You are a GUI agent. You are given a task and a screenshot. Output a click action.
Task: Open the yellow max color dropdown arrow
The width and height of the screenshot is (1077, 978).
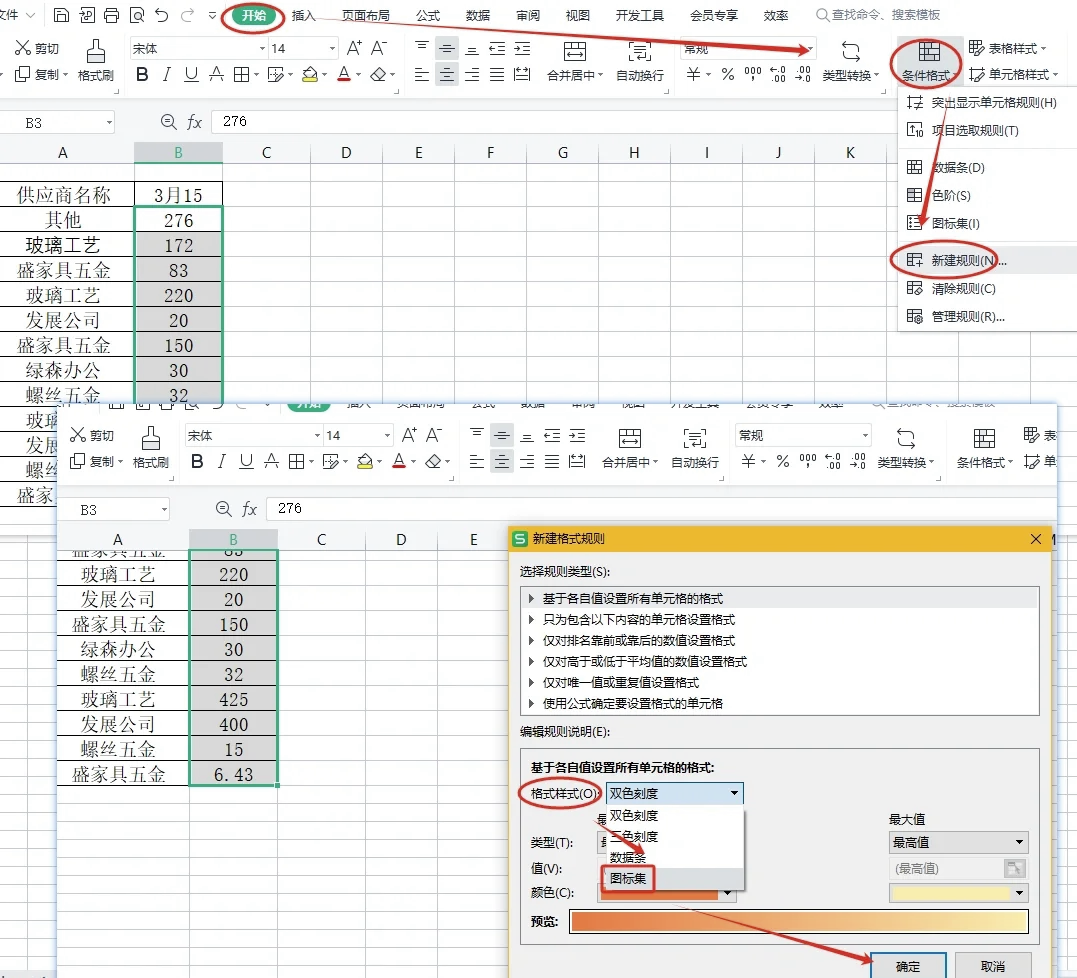(1019, 892)
